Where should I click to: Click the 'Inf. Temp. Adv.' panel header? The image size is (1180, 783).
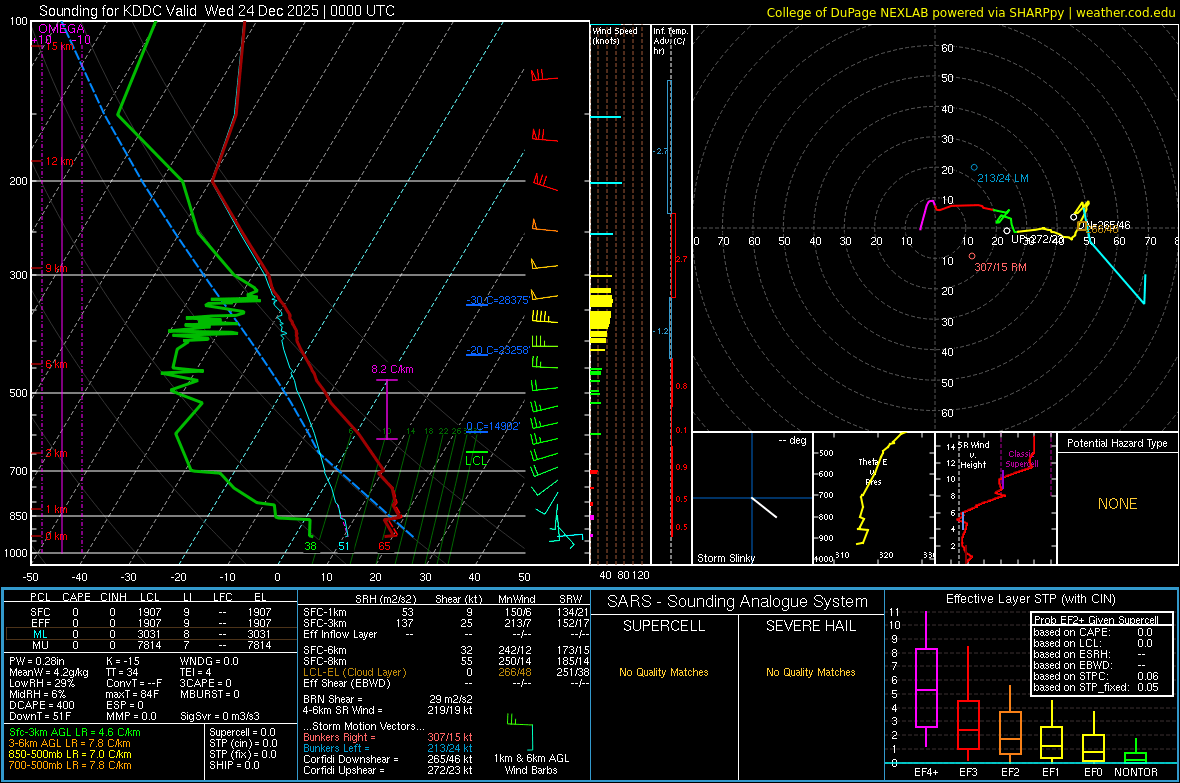tap(671, 40)
